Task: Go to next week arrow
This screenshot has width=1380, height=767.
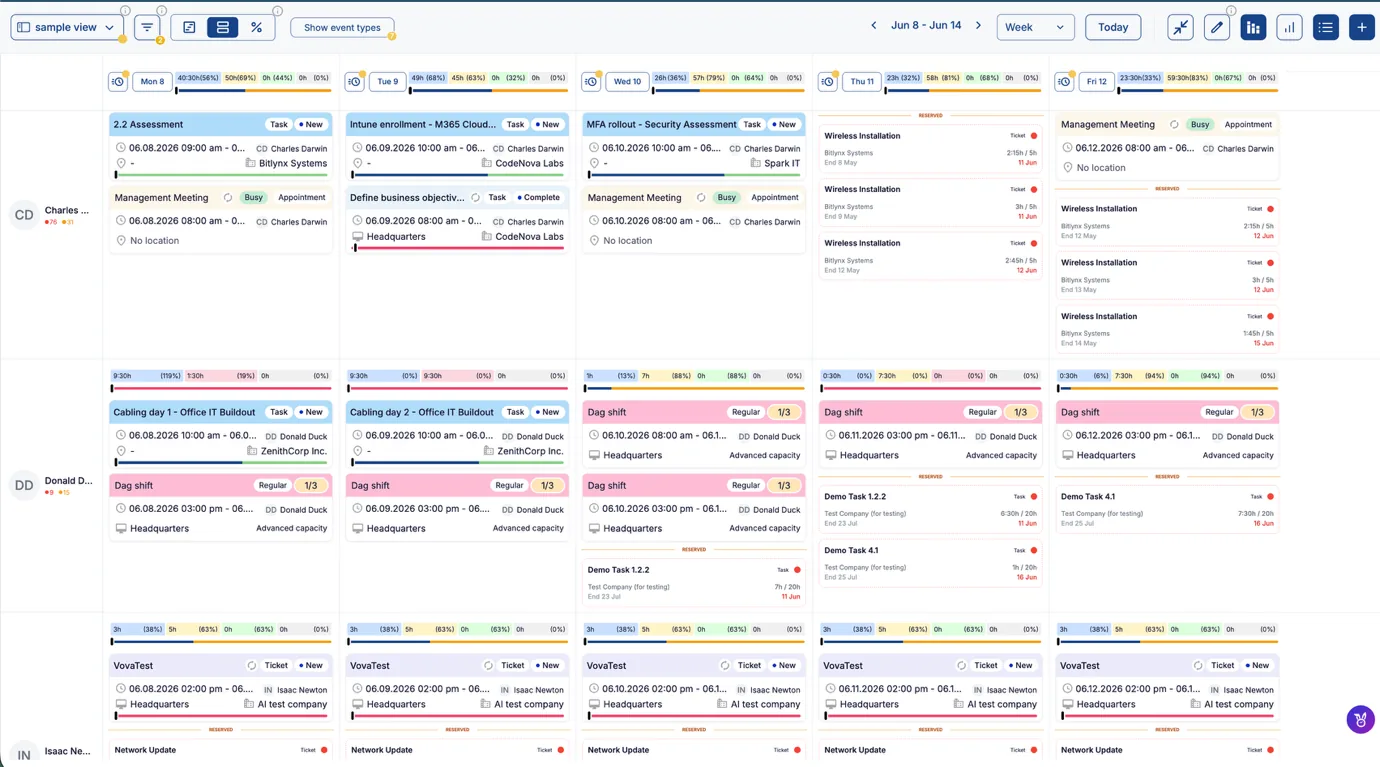Action: coord(978,26)
